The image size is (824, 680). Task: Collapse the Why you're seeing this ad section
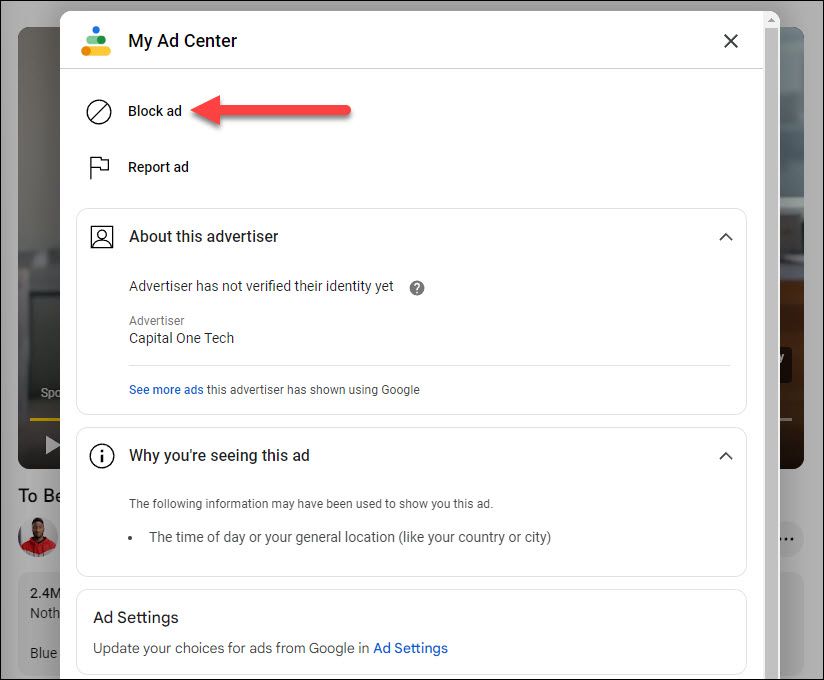pos(727,456)
